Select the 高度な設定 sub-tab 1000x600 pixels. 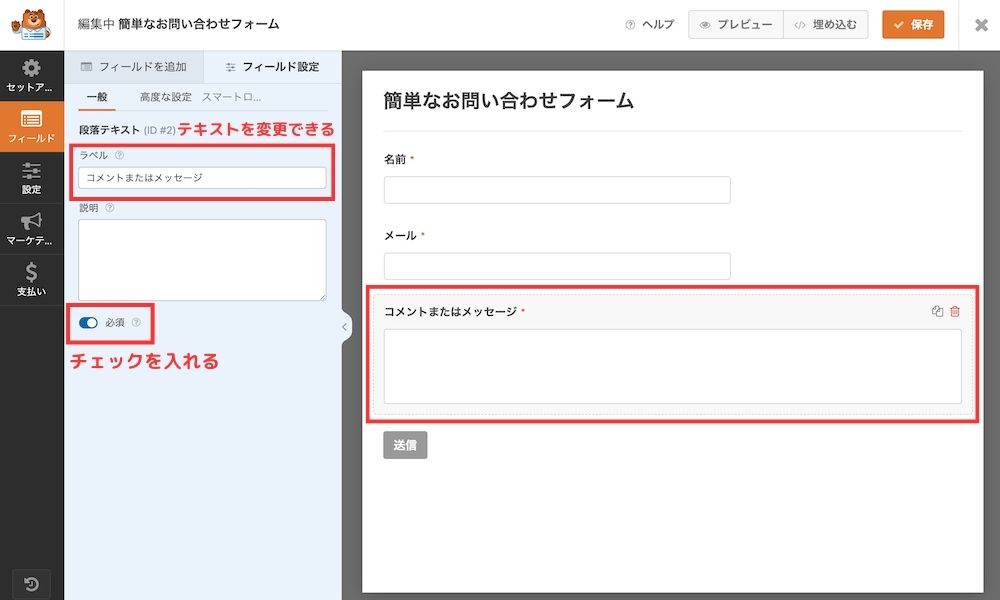[166, 97]
